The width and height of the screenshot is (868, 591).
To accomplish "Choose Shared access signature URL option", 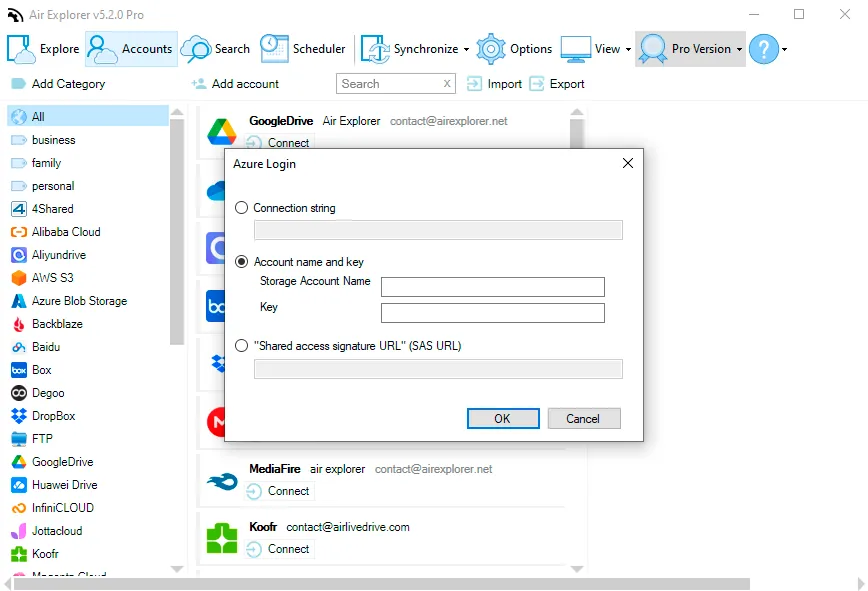I will click(x=241, y=346).
